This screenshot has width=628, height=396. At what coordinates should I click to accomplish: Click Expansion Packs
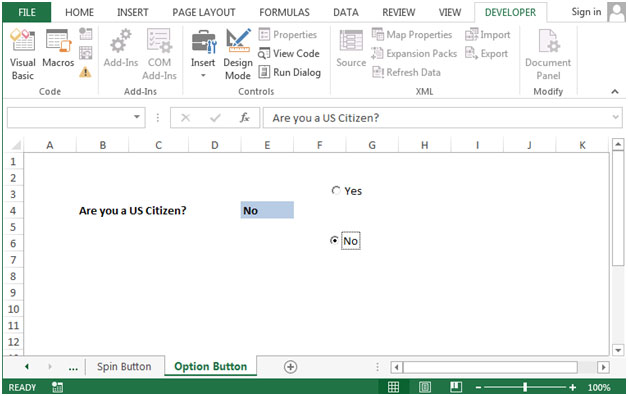coord(414,53)
